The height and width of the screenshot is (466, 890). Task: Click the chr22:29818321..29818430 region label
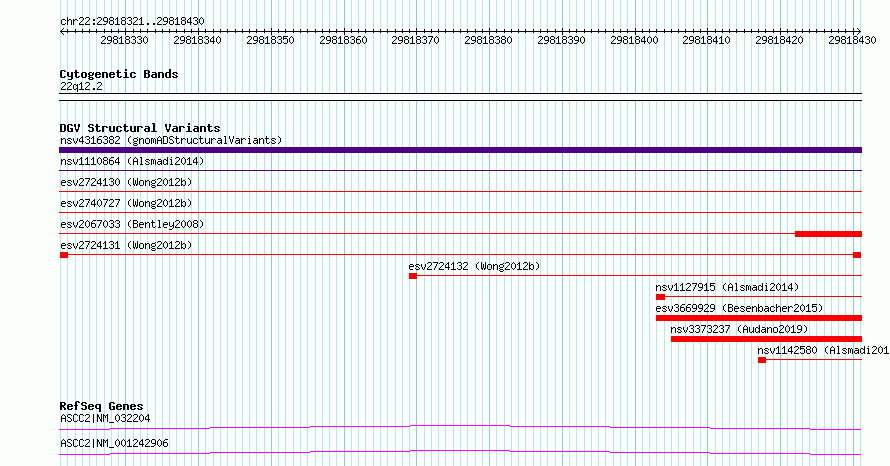pyautogui.click(x=132, y=22)
